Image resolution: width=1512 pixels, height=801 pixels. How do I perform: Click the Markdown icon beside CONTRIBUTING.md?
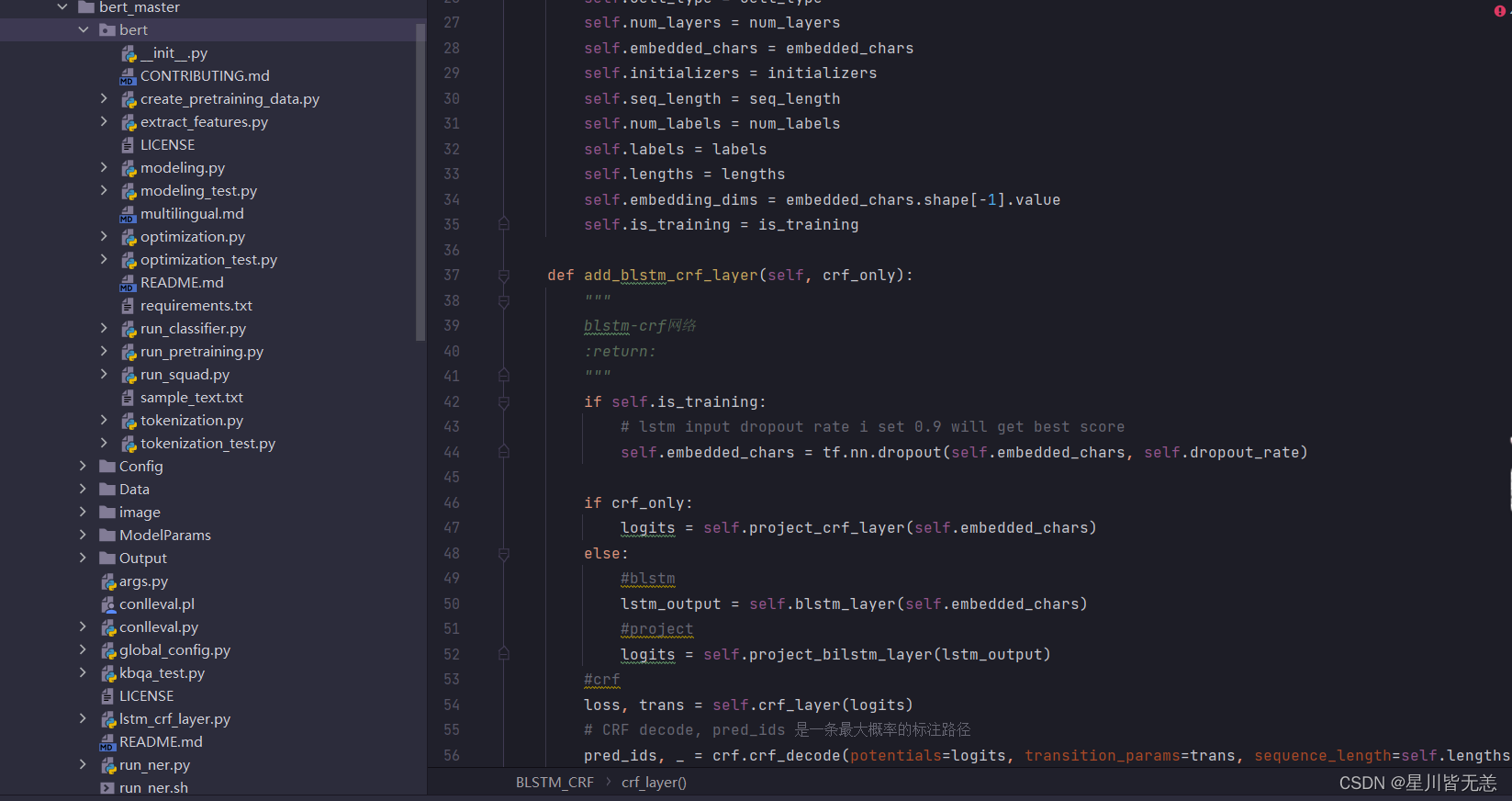[129, 76]
